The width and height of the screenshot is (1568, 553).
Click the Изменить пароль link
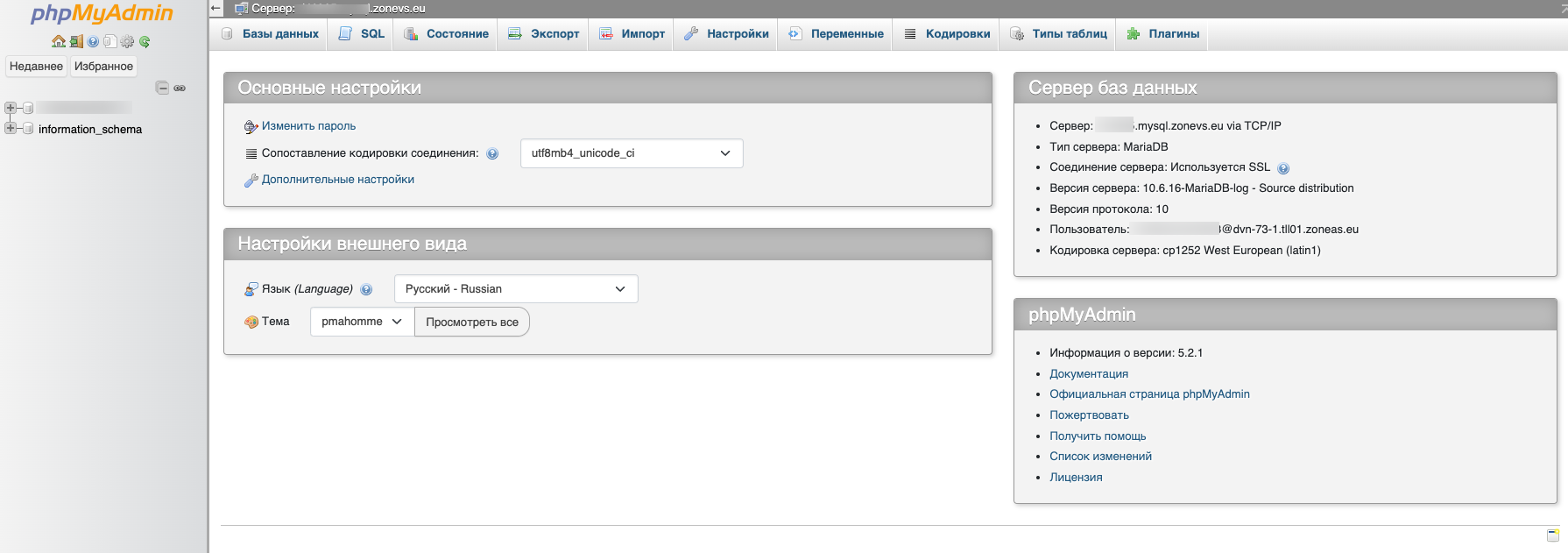(x=308, y=126)
